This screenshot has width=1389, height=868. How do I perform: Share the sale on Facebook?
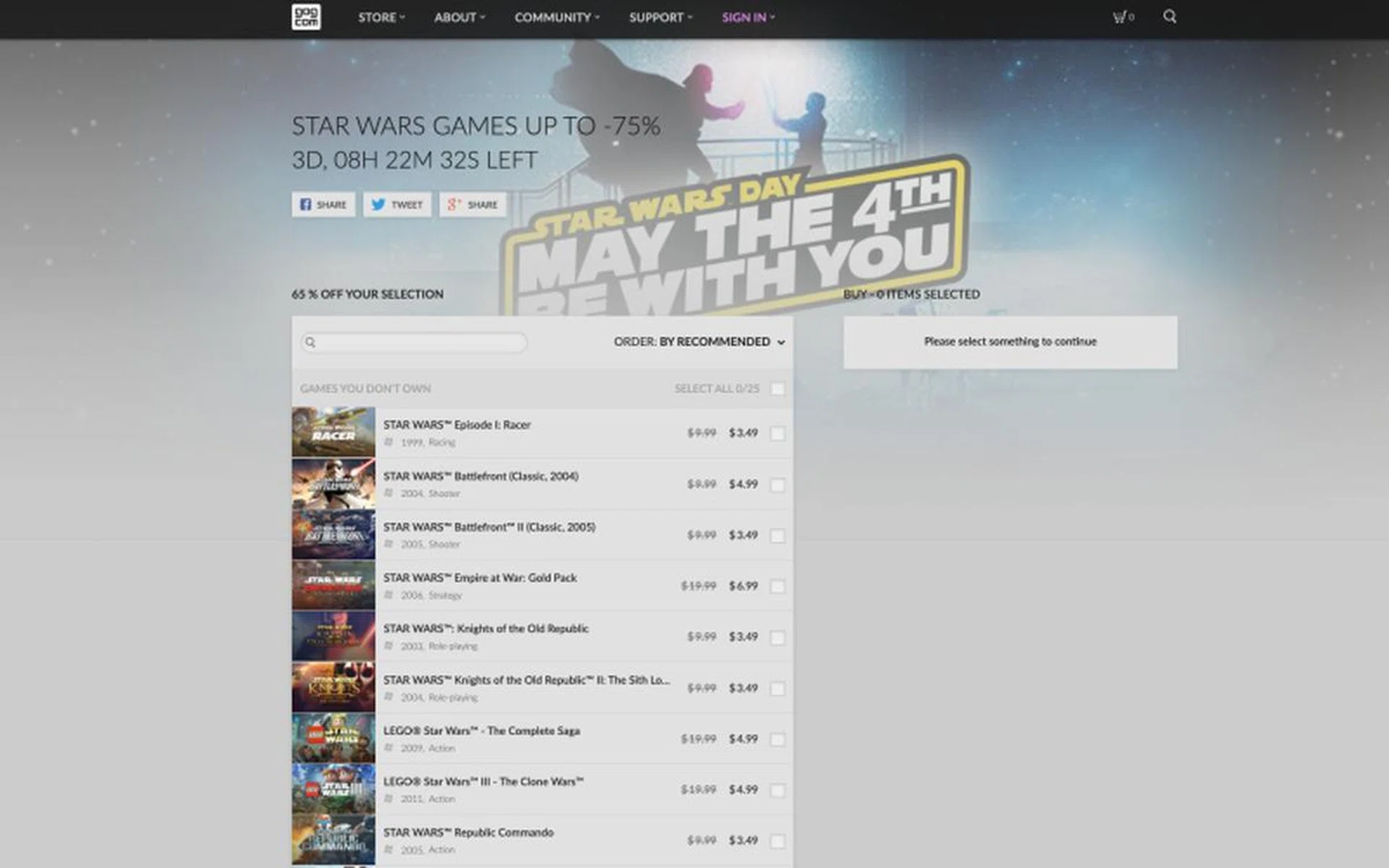(x=323, y=205)
